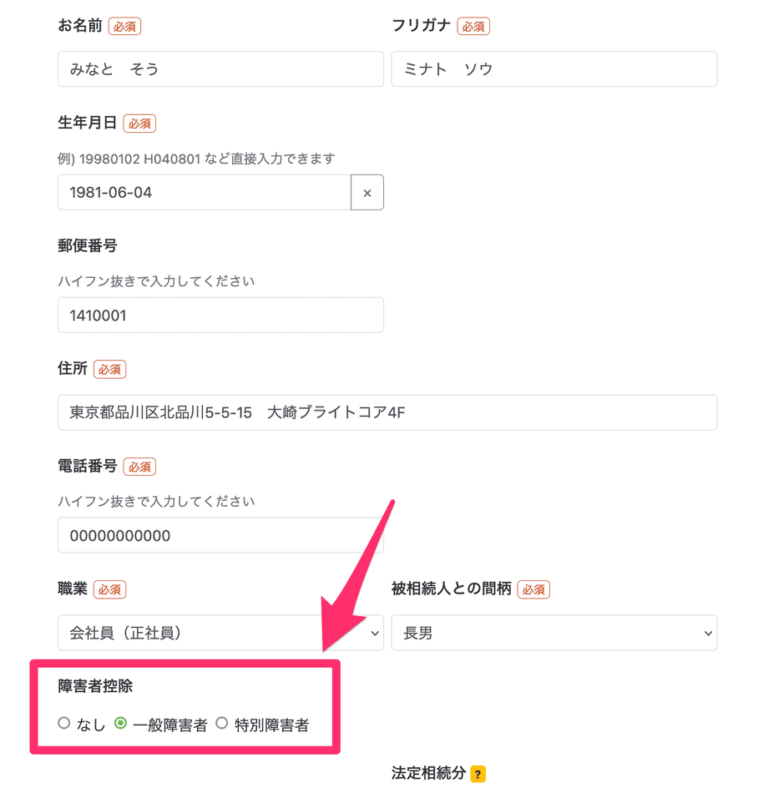Image resolution: width=768 pixels, height=788 pixels.
Task: Open the 職業 dropdown showing 会社員（正社員）
Action: pos(220,632)
